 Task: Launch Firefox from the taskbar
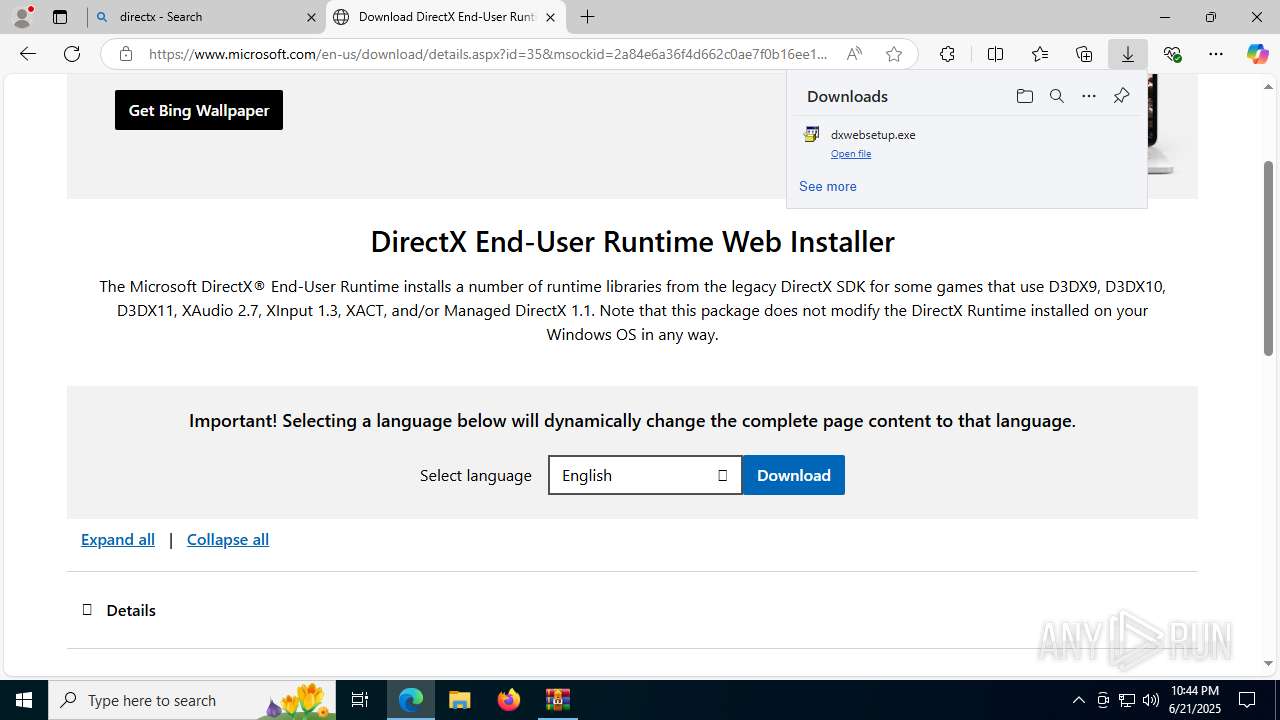(508, 700)
